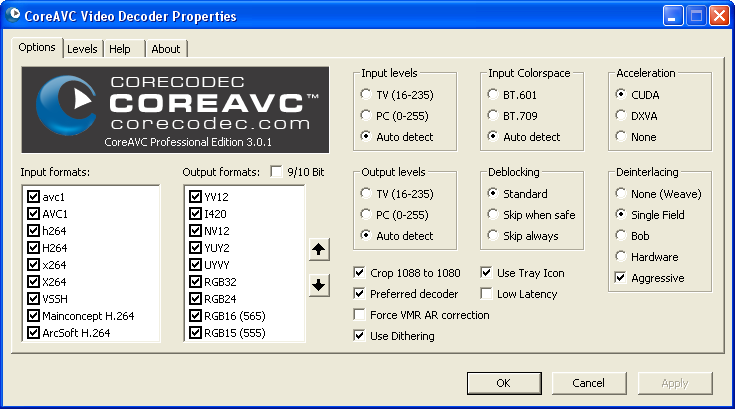Switch to the Options tab
Viewport: 735px width, 409px height.
(37, 47)
